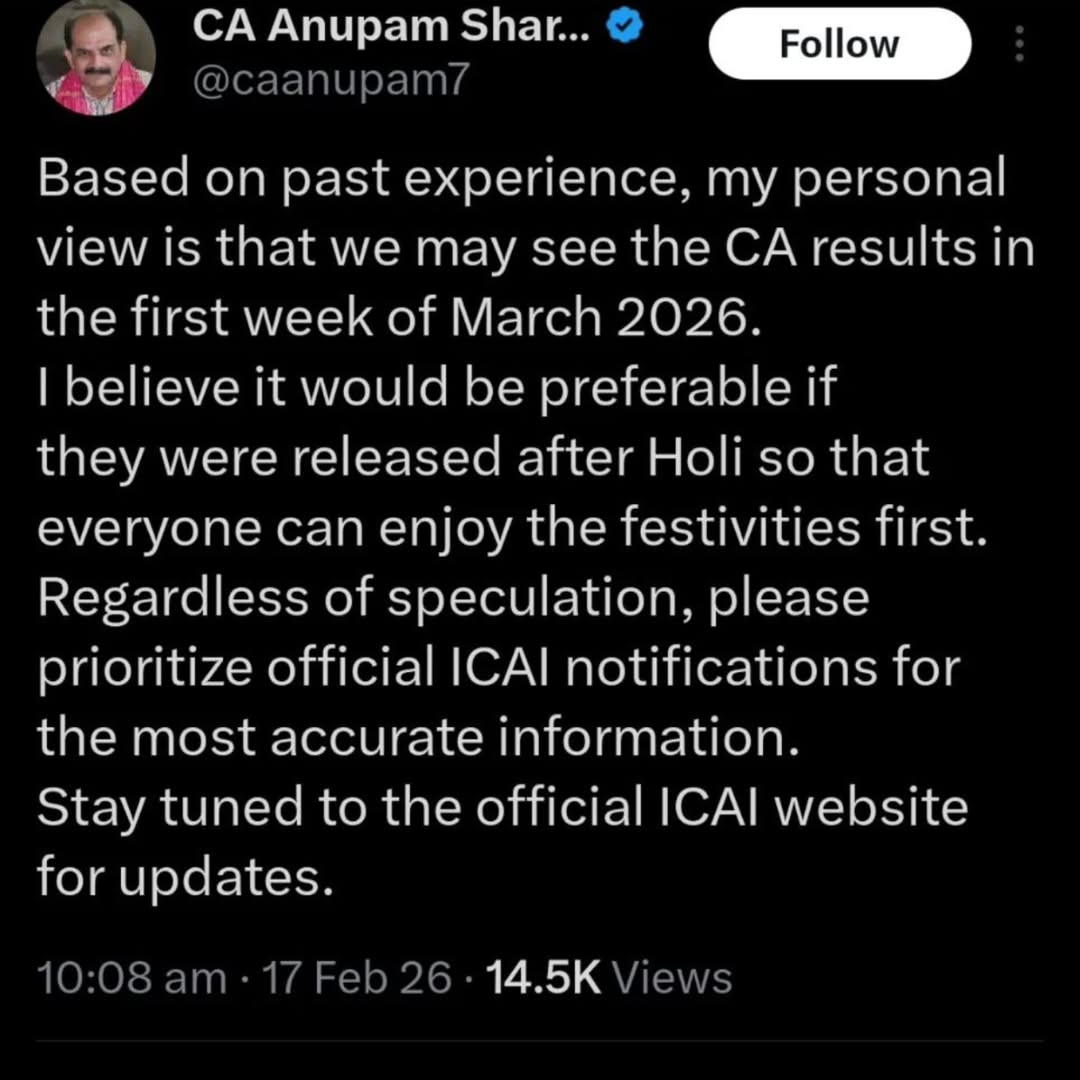The height and width of the screenshot is (1080, 1080).
Task: Follow the account @caanupam7
Action: 839,43
